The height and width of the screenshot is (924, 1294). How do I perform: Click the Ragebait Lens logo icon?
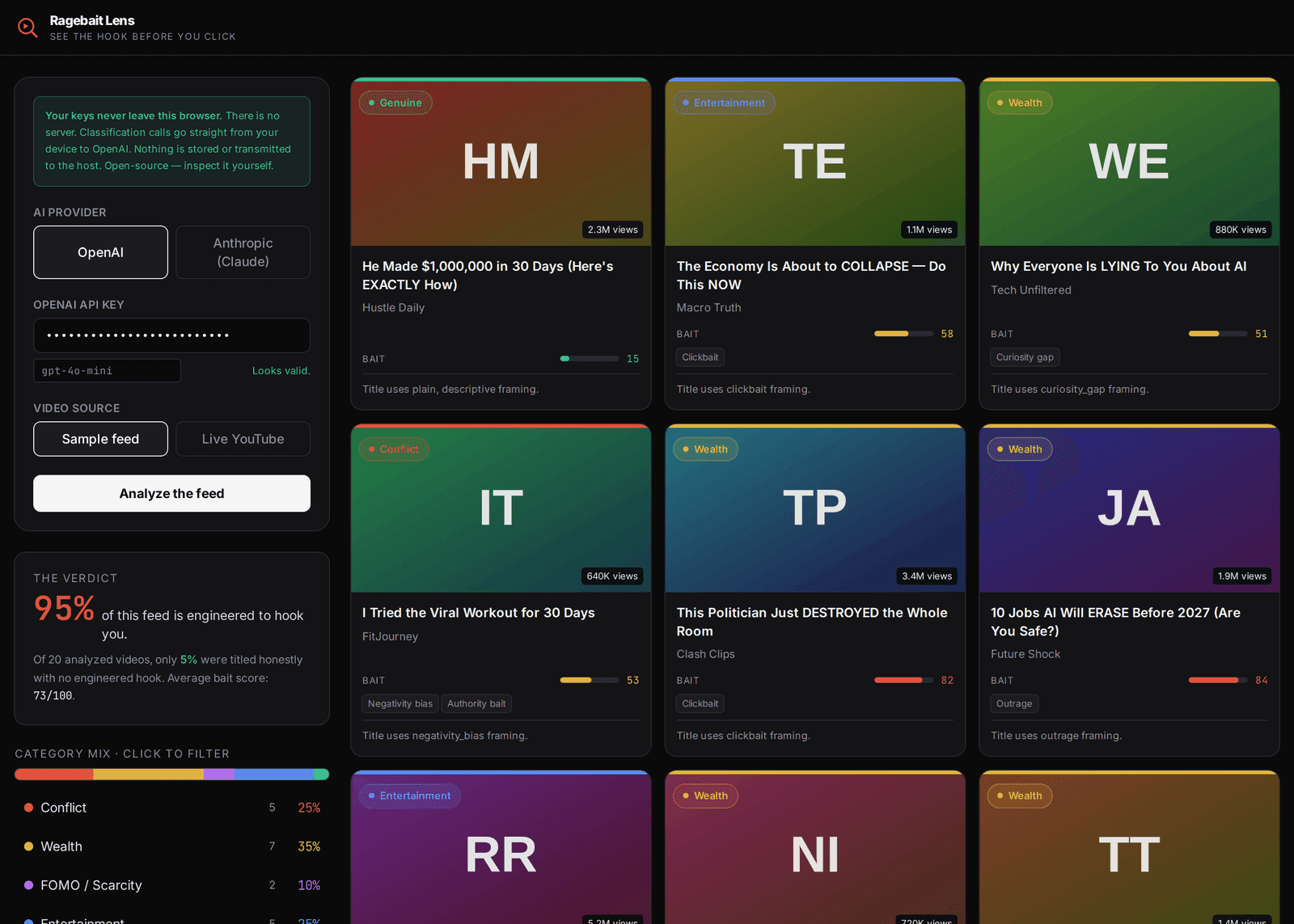(27, 27)
